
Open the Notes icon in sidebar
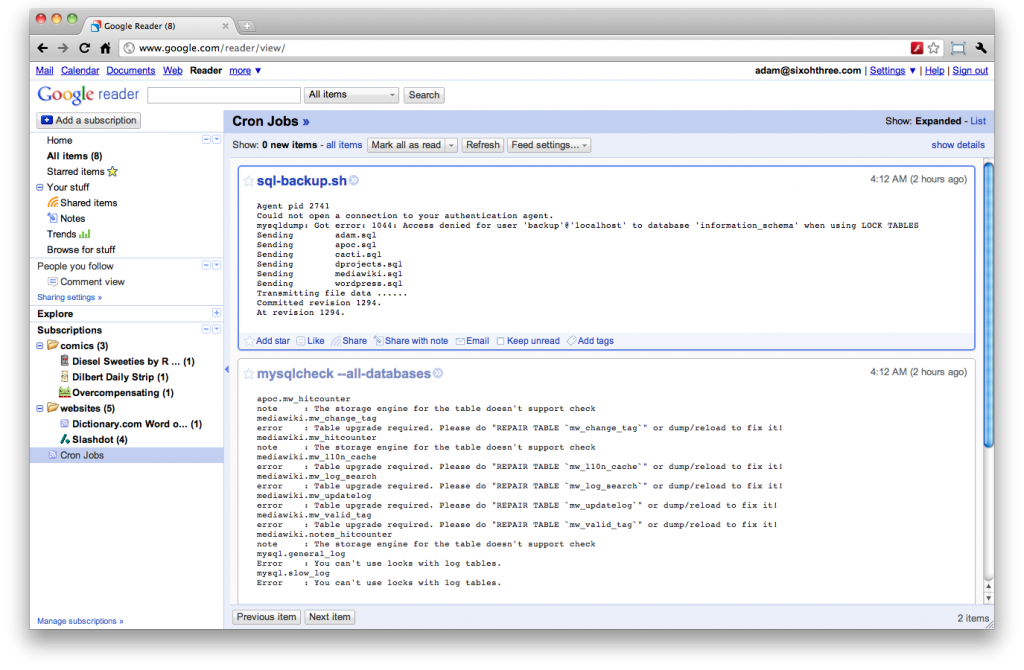53,218
